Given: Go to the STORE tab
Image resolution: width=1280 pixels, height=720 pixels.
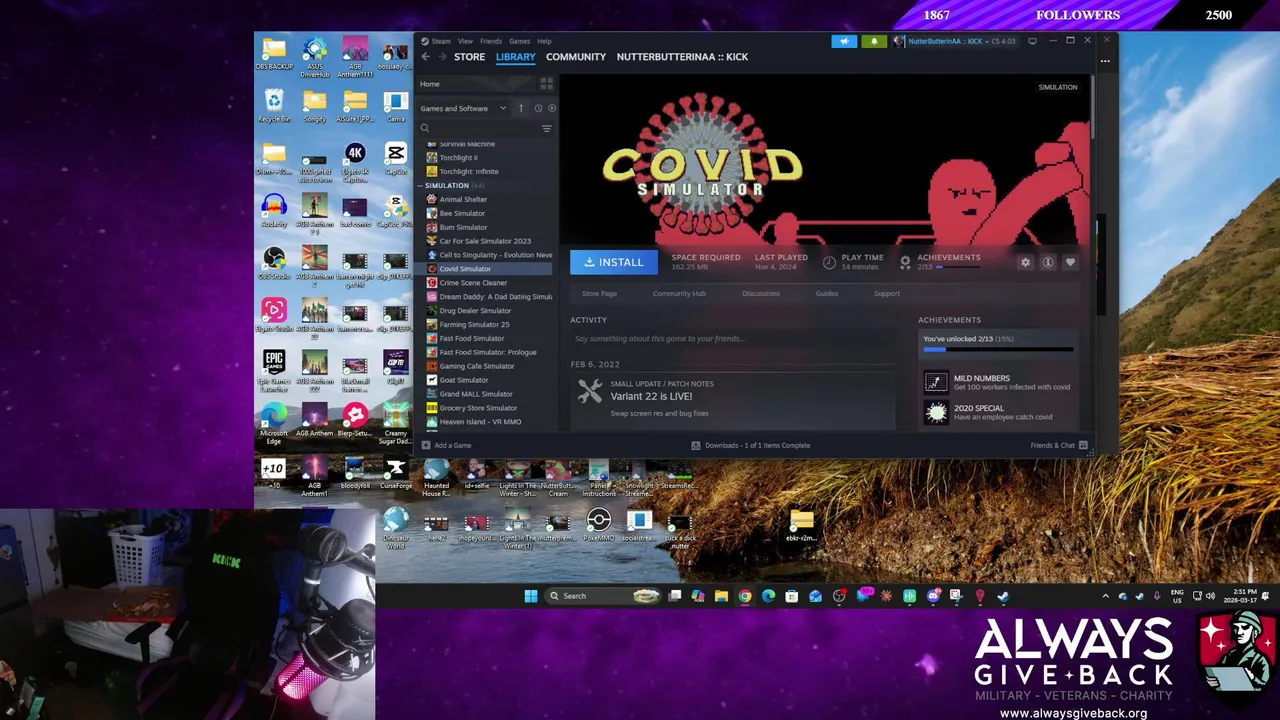Looking at the screenshot, I should pyautogui.click(x=469, y=57).
